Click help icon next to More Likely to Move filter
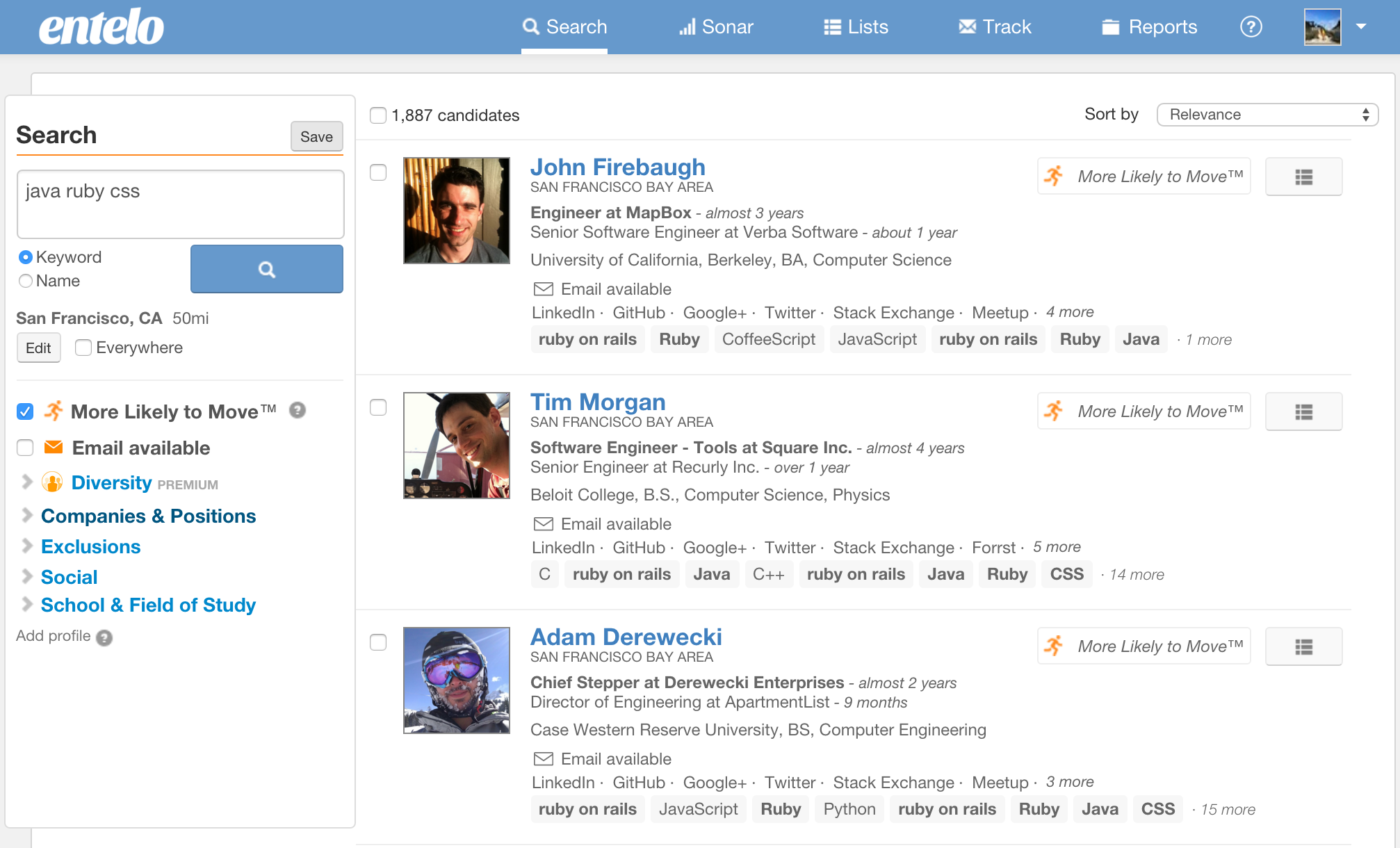Image resolution: width=1400 pixels, height=848 pixels. [298, 410]
